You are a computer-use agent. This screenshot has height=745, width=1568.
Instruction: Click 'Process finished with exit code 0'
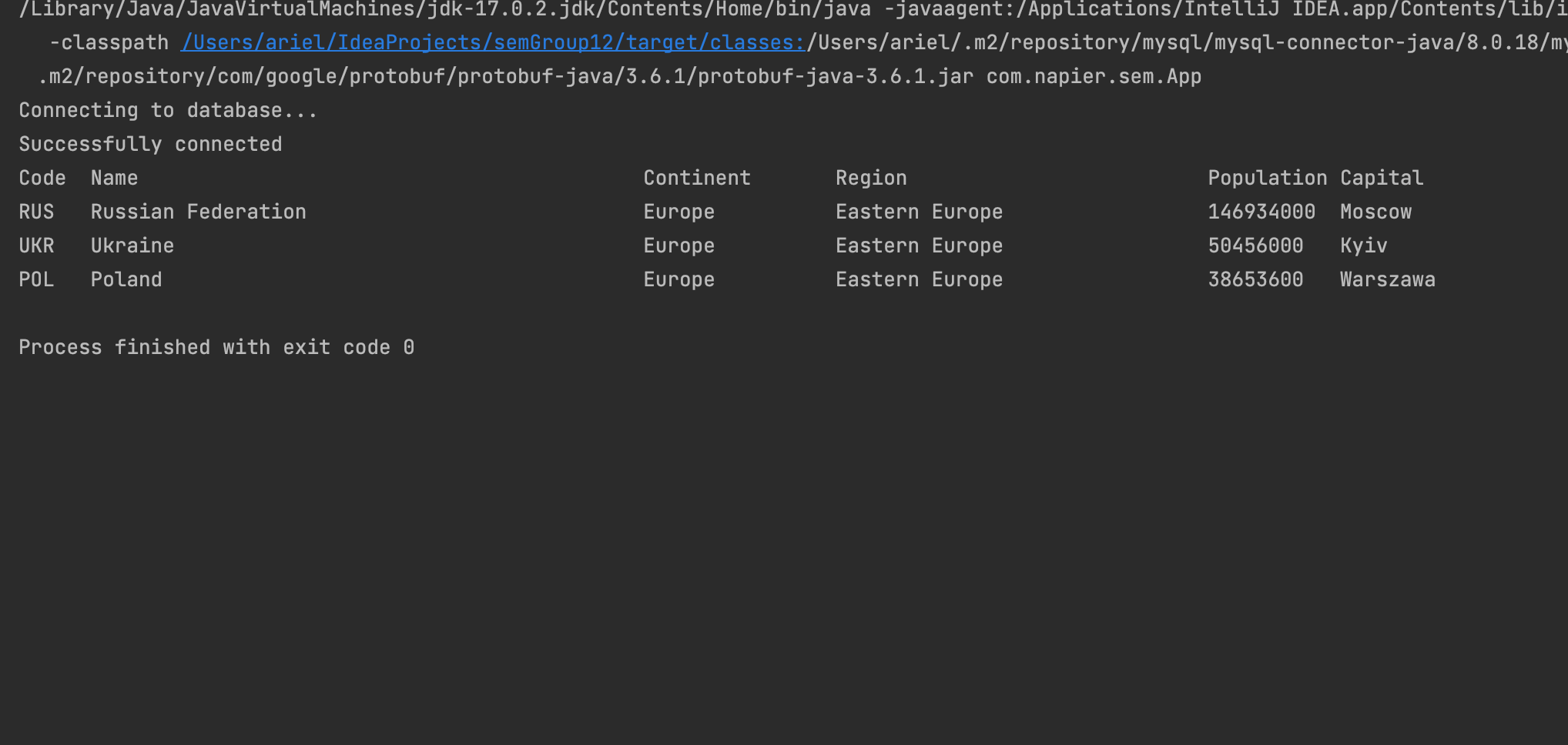pyautogui.click(x=216, y=347)
